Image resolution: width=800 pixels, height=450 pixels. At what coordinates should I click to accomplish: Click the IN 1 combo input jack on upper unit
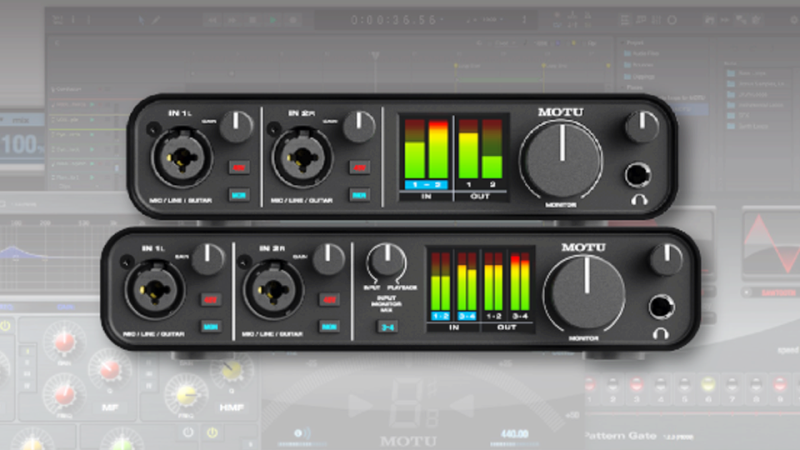point(182,158)
